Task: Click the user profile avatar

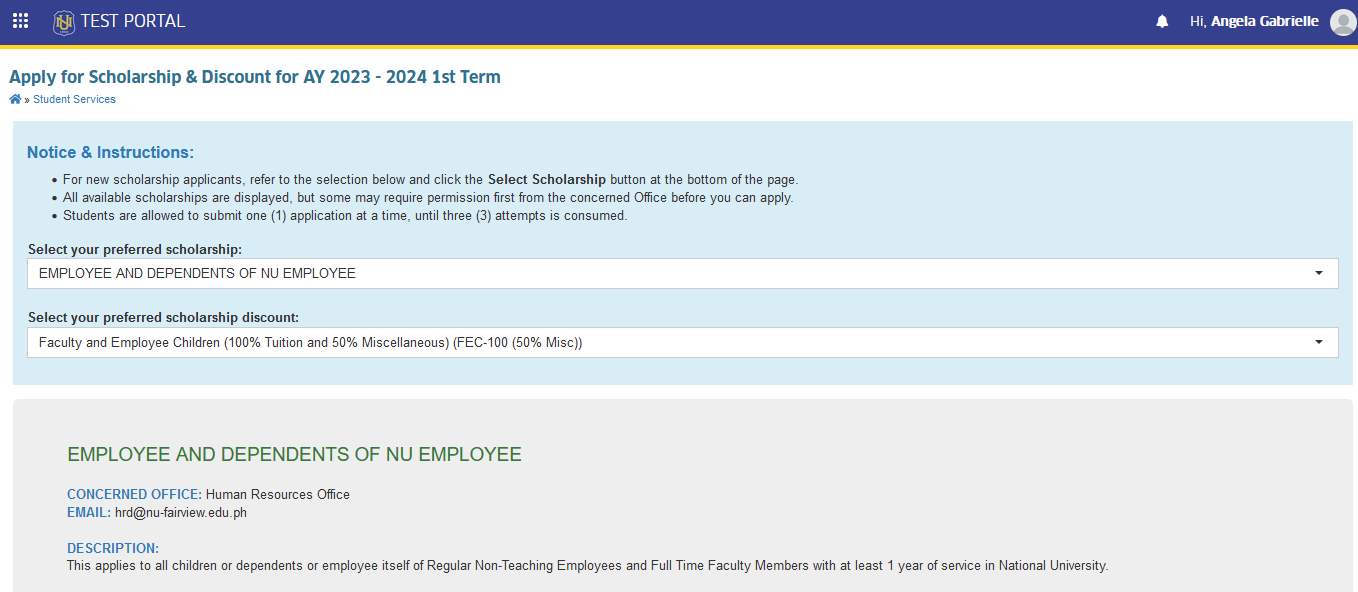Action: click(1343, 22)
